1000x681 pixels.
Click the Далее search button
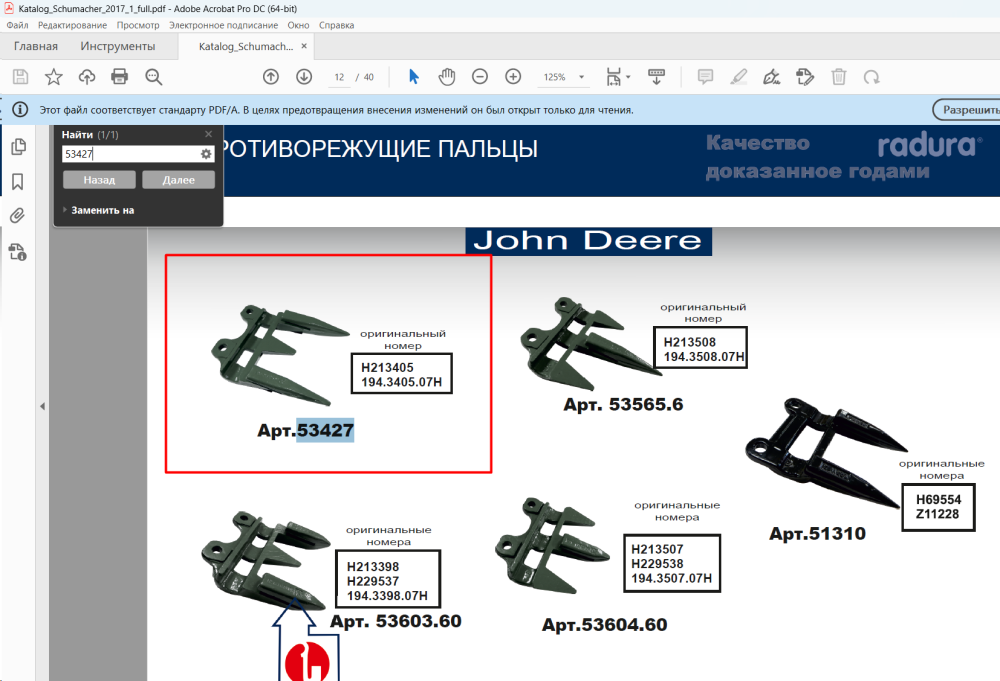click(x=179, y=180)
